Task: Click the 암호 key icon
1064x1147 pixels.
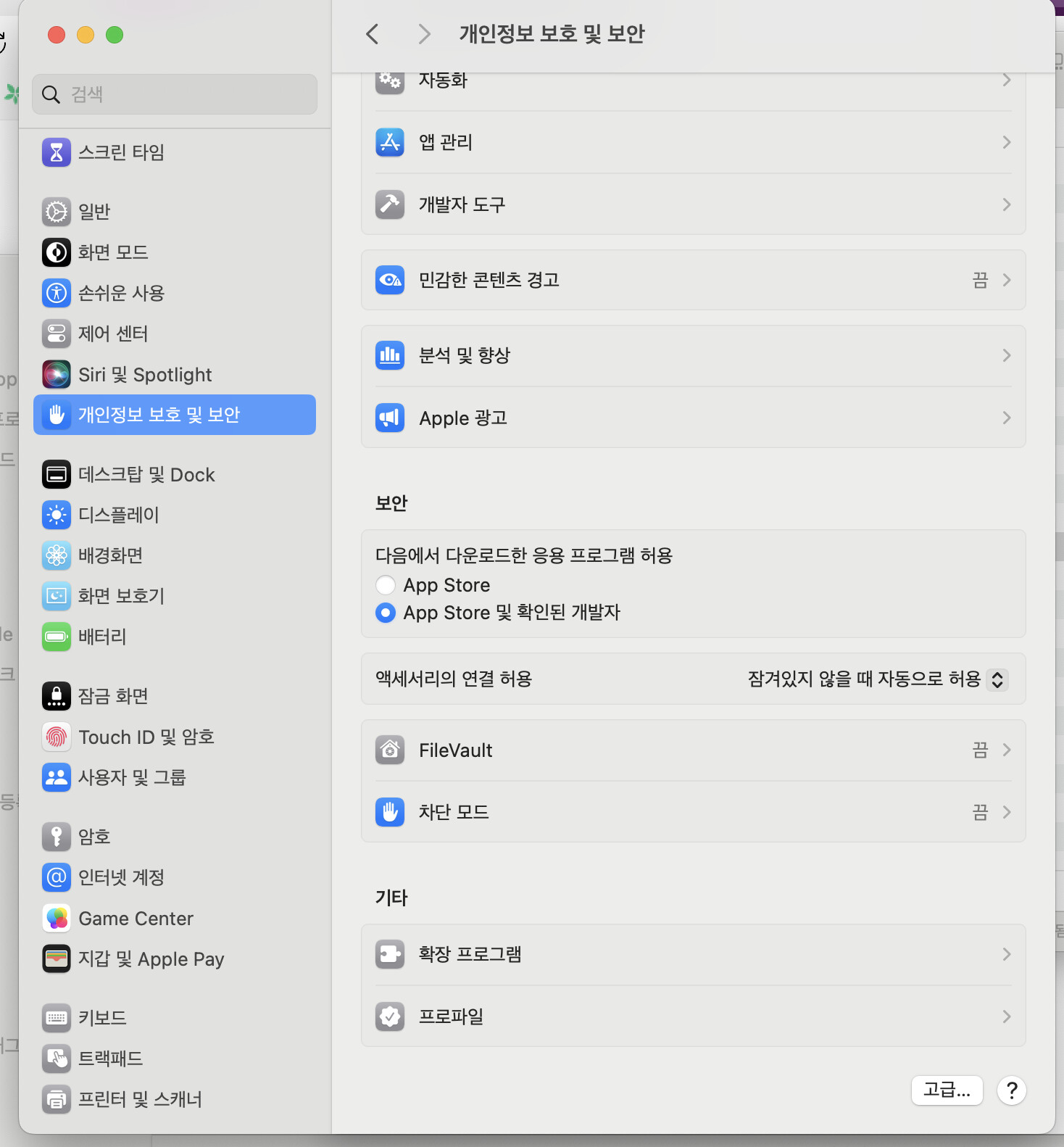Action: pos(57,837)
